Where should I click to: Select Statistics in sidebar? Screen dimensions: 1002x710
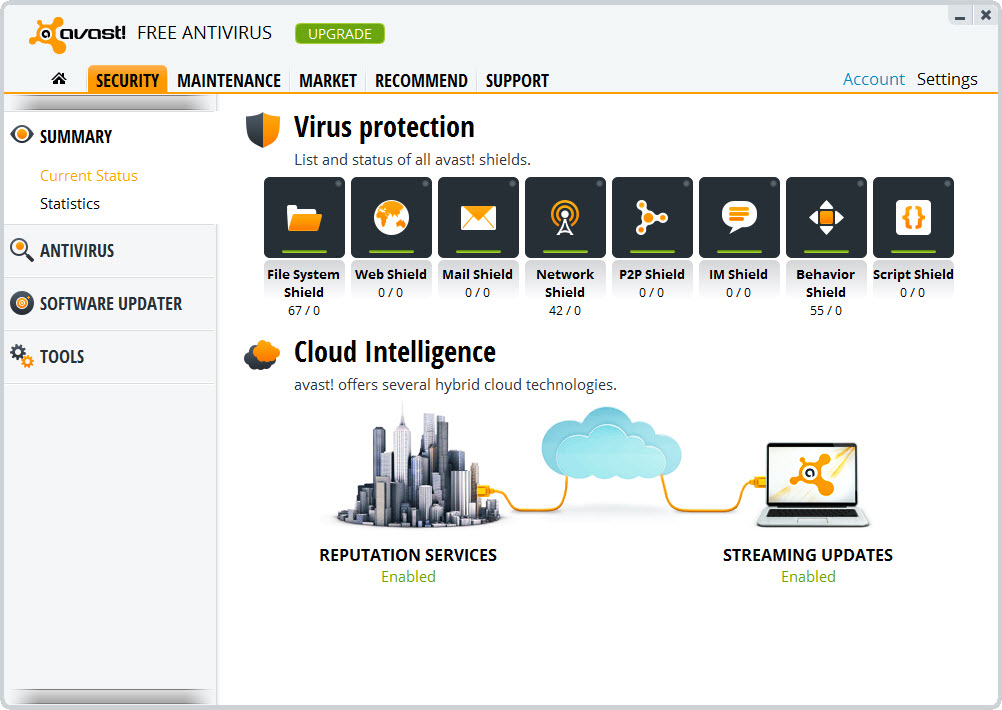pos(70,204)
